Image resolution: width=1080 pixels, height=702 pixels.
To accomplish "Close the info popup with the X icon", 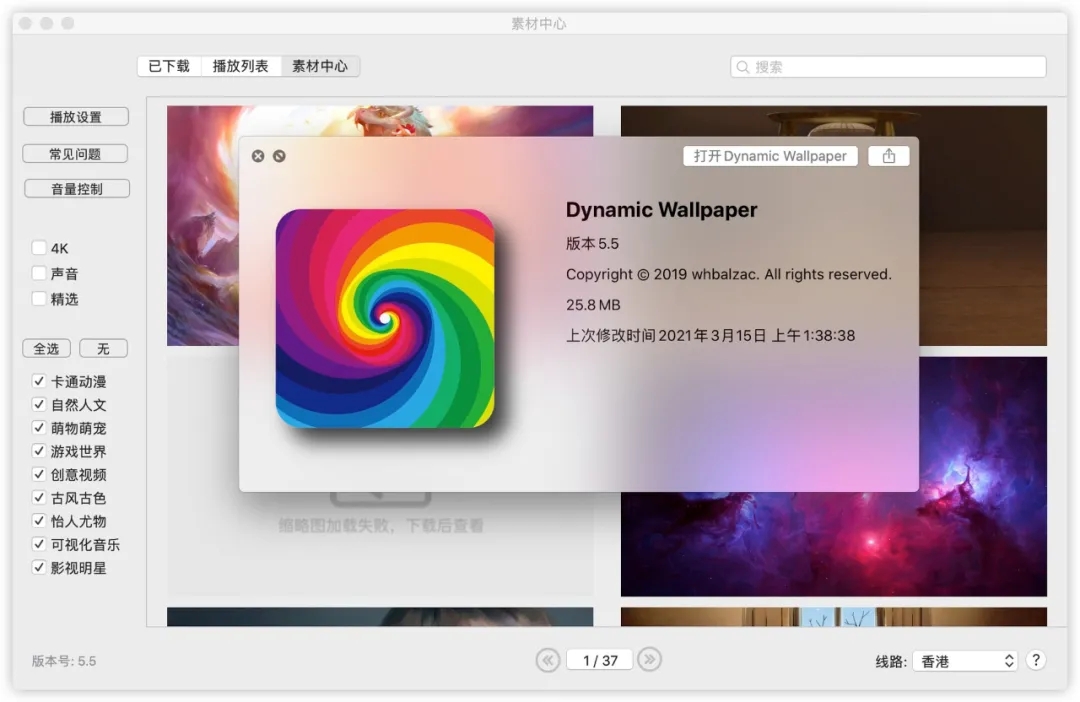I will [258, 156].
